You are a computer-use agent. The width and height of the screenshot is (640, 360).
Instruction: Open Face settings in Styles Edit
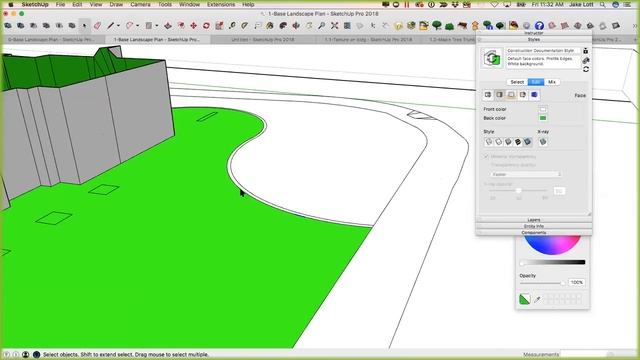pyautogui.click(x=499, y=95)
